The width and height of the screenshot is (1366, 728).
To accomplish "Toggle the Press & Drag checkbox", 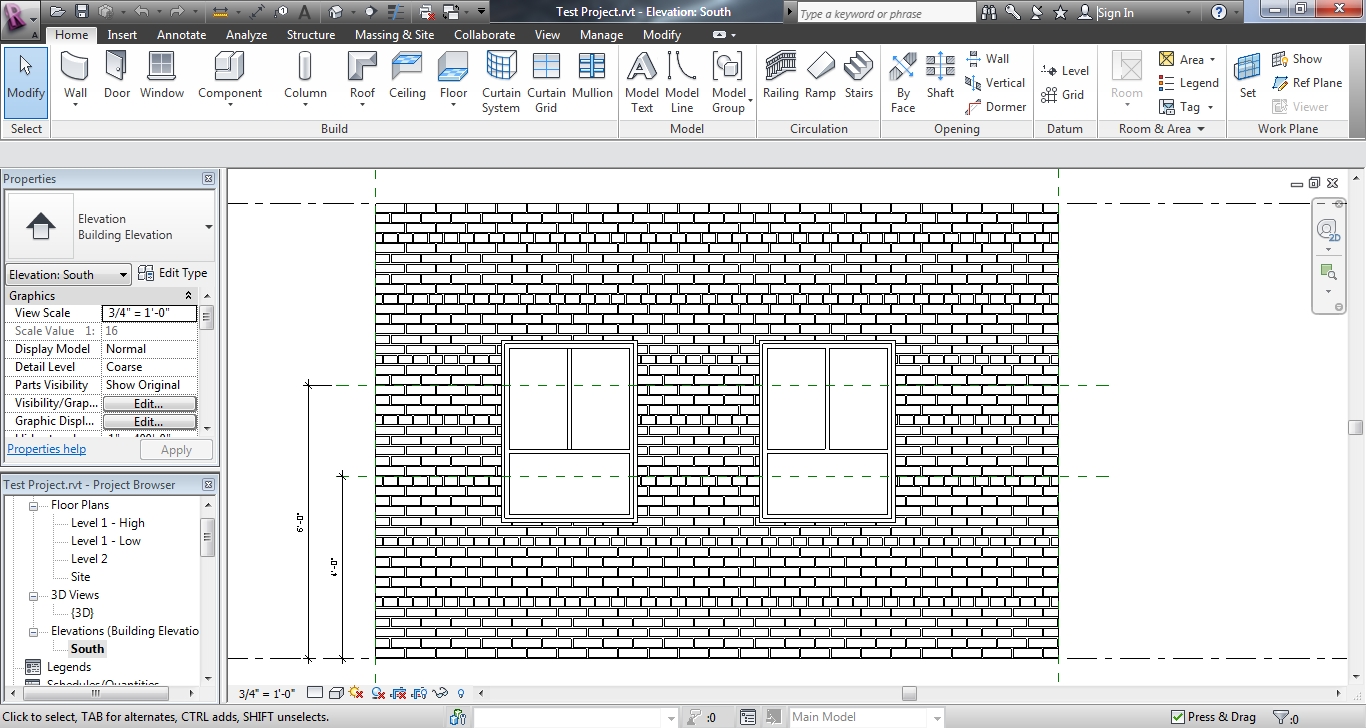I will coord(1178,717).
